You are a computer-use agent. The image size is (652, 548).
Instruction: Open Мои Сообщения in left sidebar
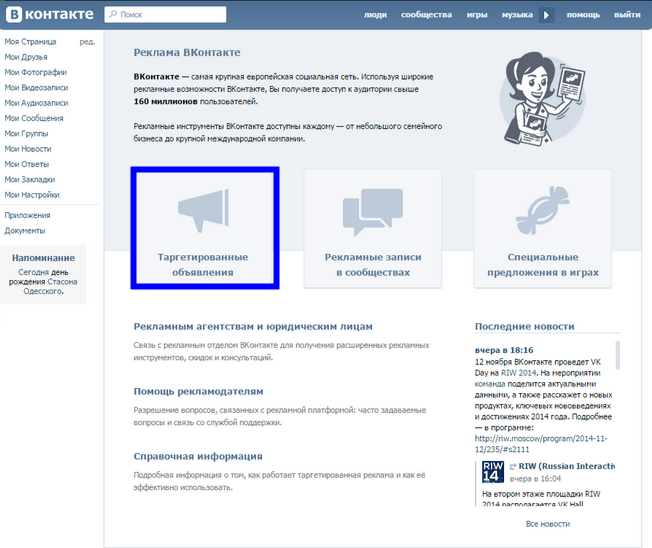coord(33,118)
